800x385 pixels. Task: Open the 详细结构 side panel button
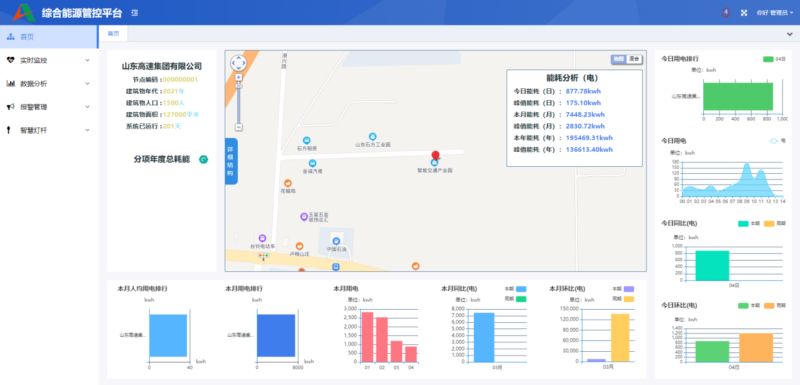tap(231, 161)
